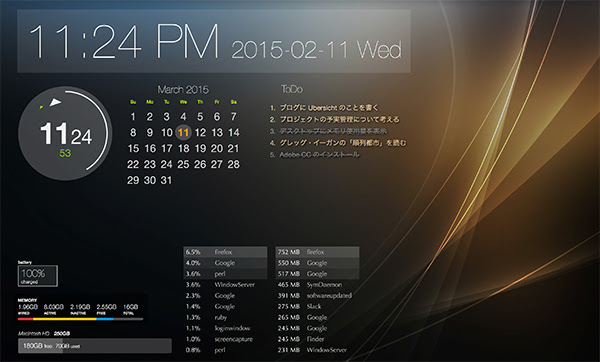Click calendar date 7
Image resolution: width=600 pixels, height=362 pixels.
pyautogui.click(x=233, y=116)
